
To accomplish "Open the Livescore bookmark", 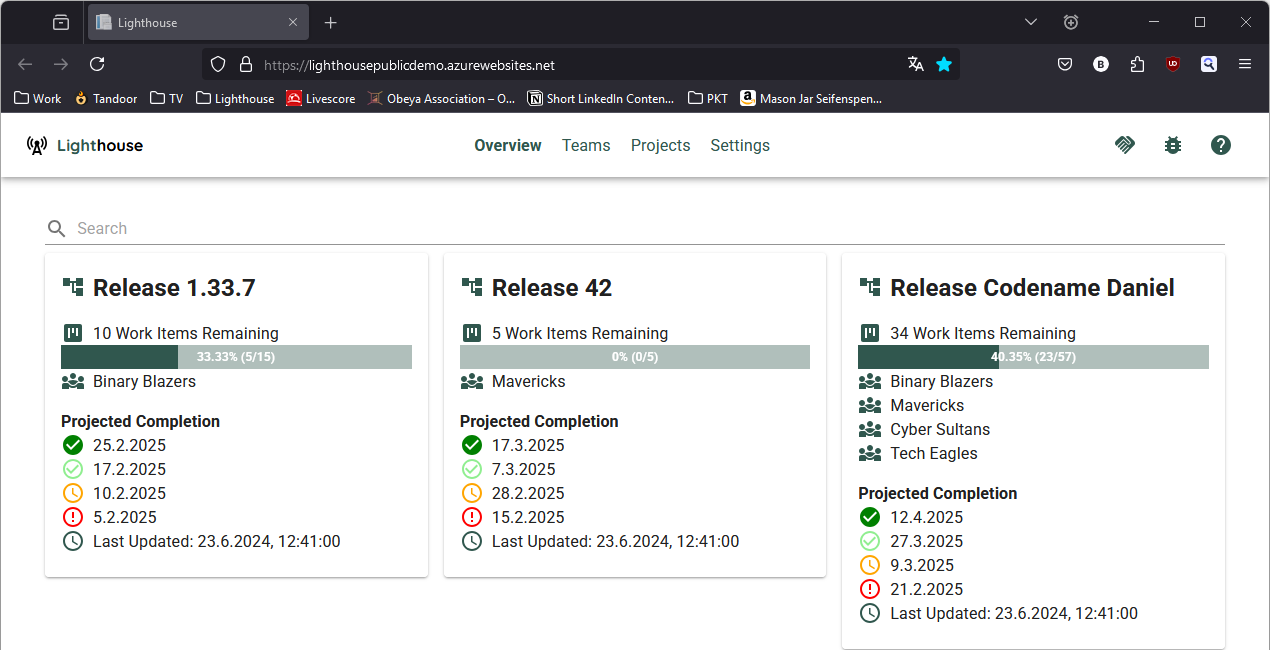I will (x=320, y=98).
